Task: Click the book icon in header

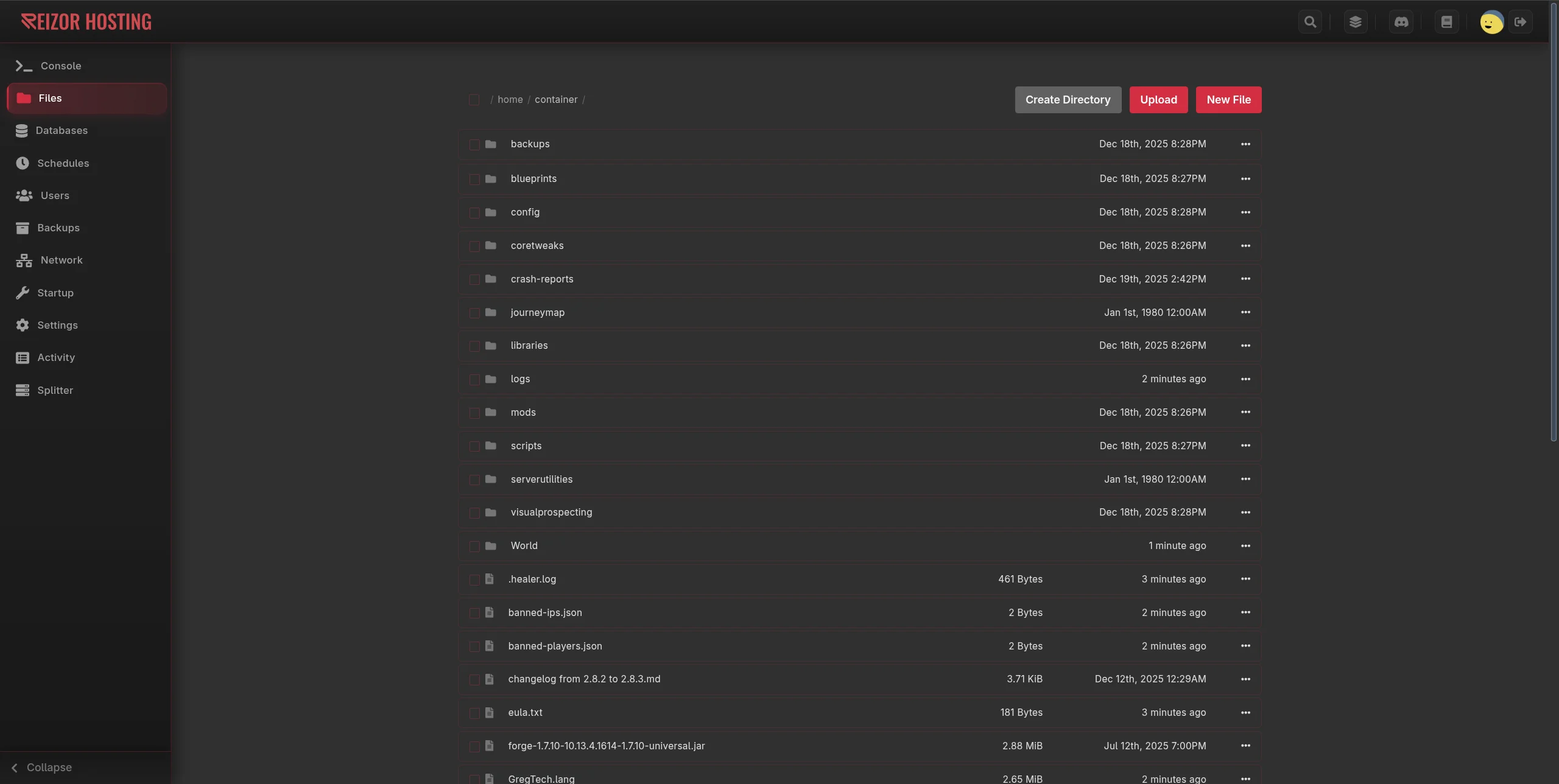Action: coord(1446,22)
